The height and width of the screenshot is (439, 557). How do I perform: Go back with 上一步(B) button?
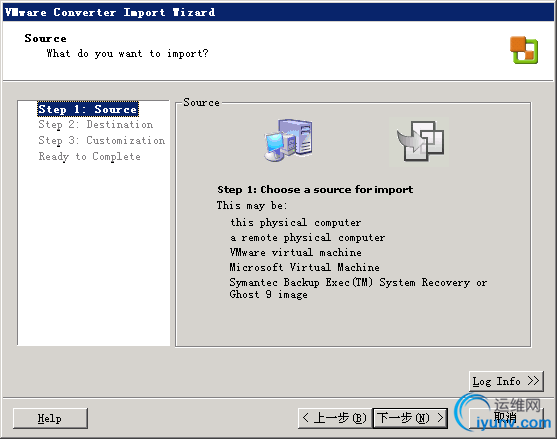coord(334,418)
